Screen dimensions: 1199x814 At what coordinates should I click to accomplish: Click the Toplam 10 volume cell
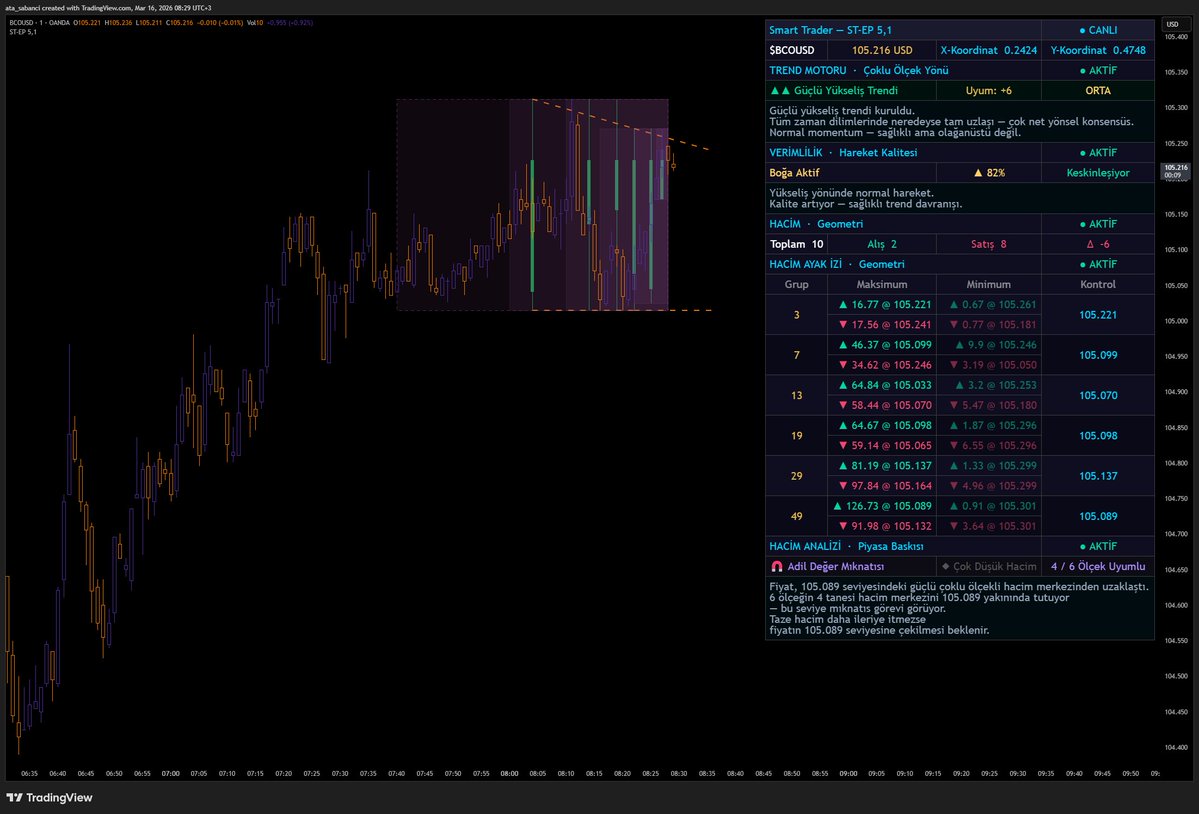click(x=796, y=244)
